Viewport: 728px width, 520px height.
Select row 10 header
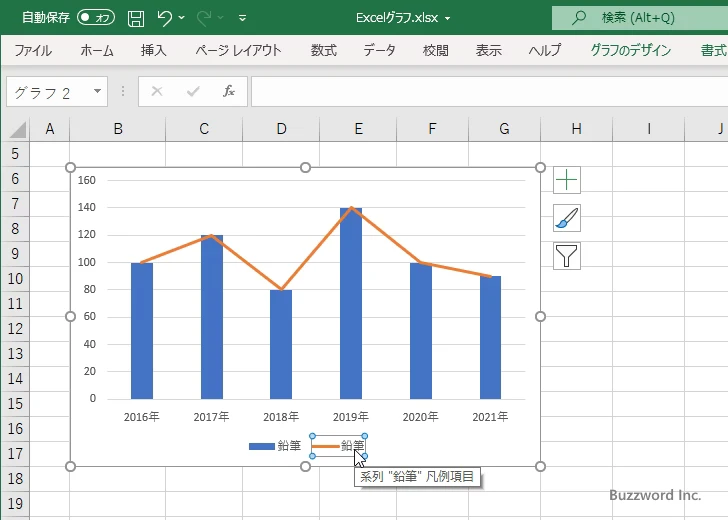[15, 279]
